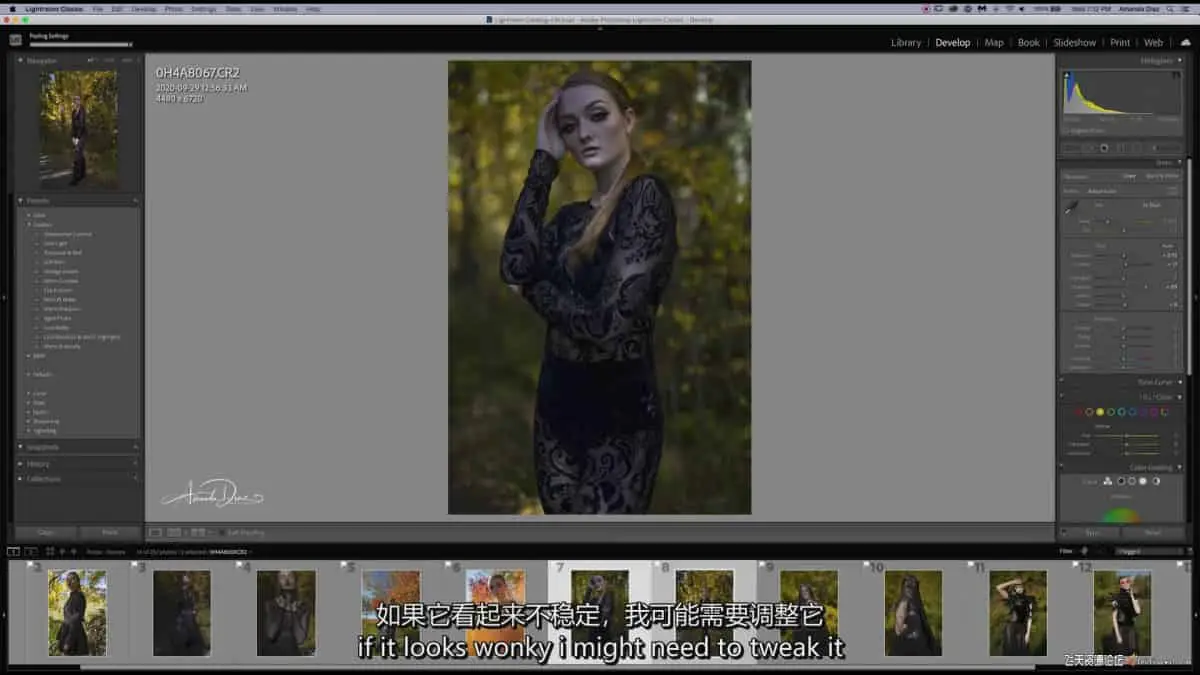Viewport: 1200px width, 675px height.
Task: Select the Red Eye Correction tool
Action: [x=1104, y=147]
